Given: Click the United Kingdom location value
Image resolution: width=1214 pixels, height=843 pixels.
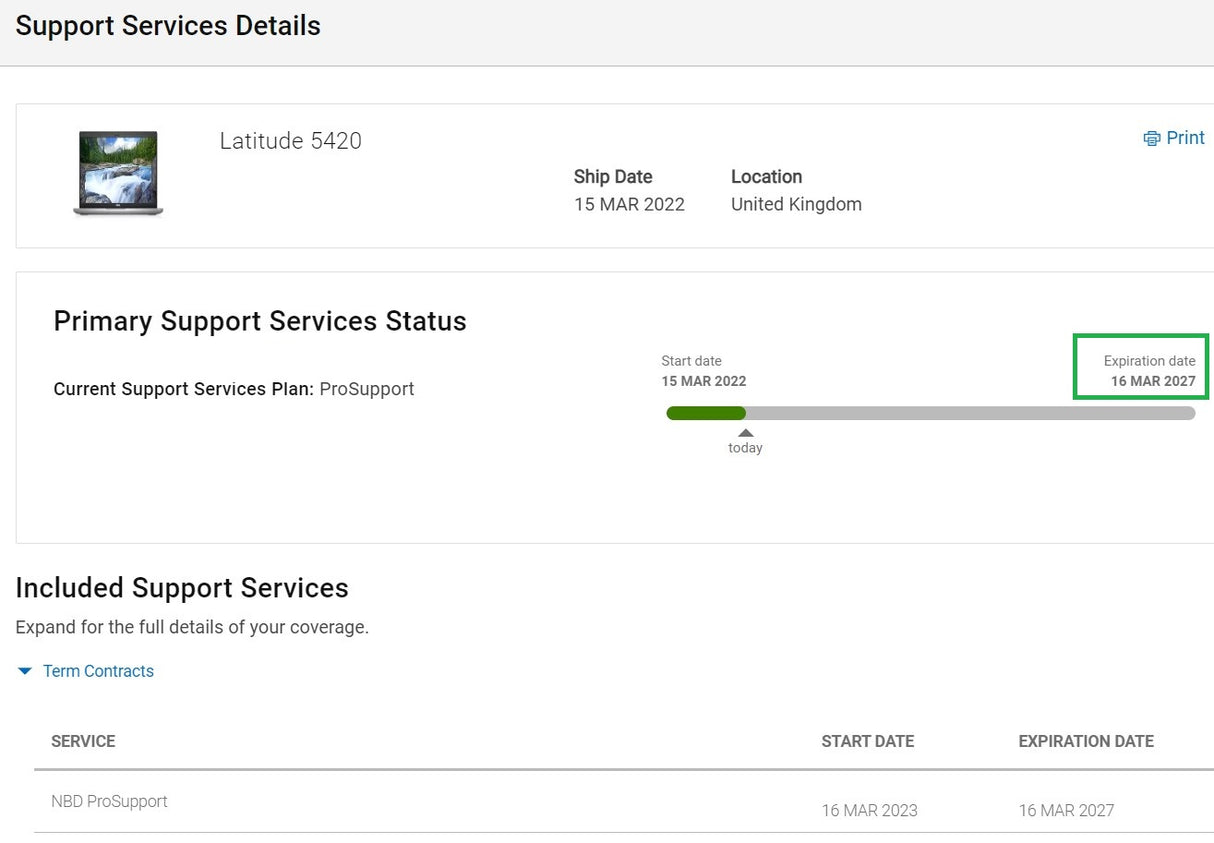Looking at the screenshot, I should [x=796, y=205].
